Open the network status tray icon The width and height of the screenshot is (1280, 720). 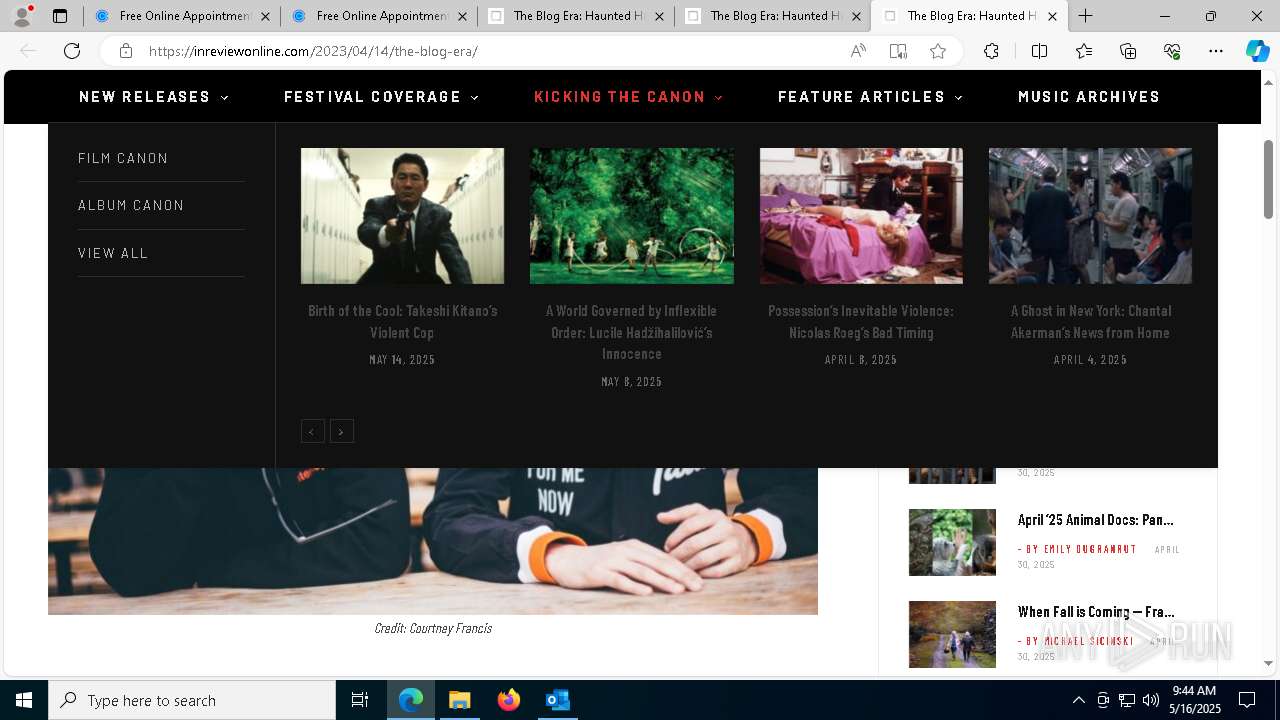[1127, 700]
